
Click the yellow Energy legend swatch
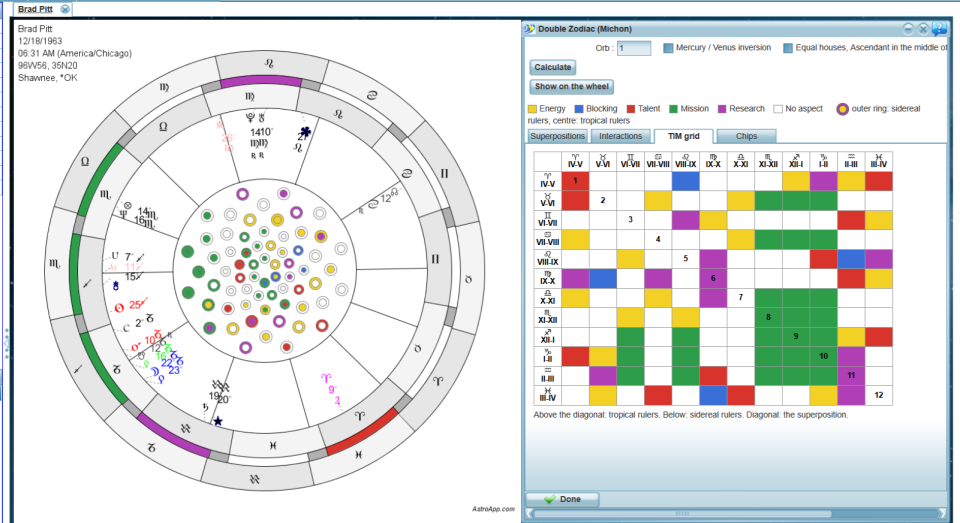tap(532, 109)
